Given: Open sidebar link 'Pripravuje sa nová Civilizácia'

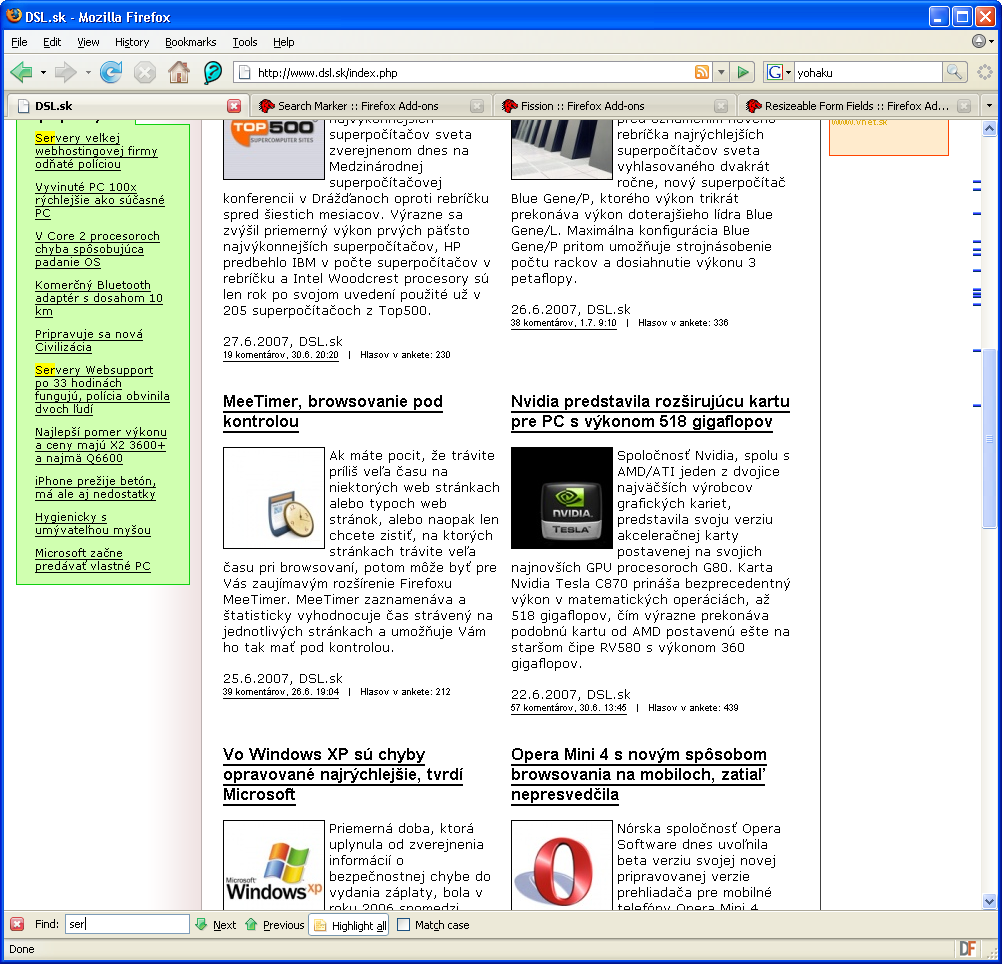Looking at the screenshot, I should click(89, 340).
